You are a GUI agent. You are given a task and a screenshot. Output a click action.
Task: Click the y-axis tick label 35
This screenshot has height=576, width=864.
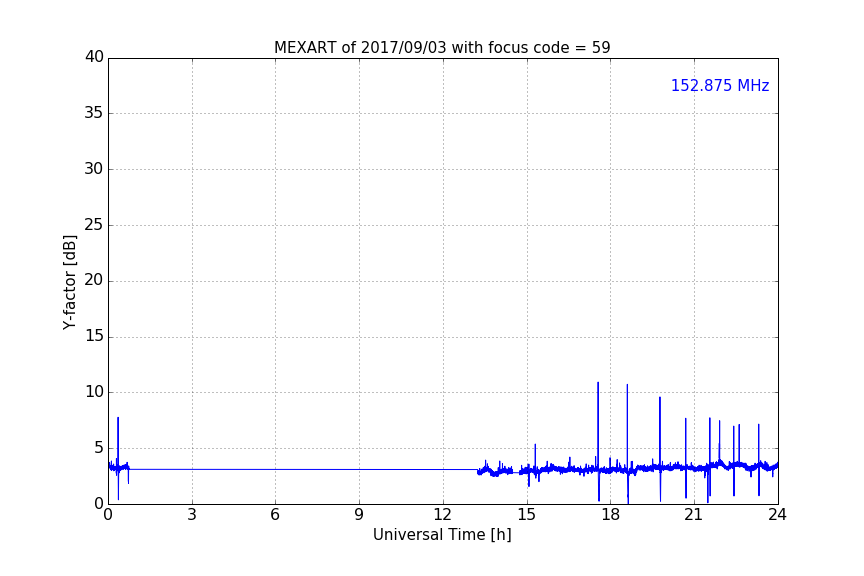[x=94, y=113]
